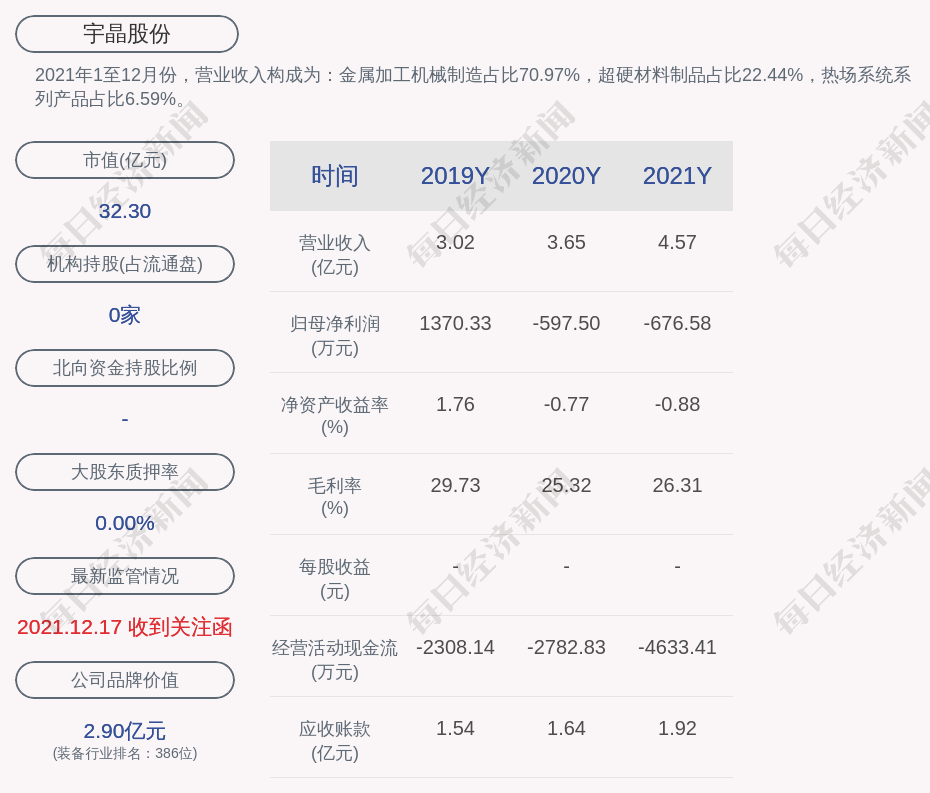The width and height of the screenshot is (930, 793).
Task: Click the revenue composition paragraph starting 2021年1至12月份
Action: (x=473, y=87)
